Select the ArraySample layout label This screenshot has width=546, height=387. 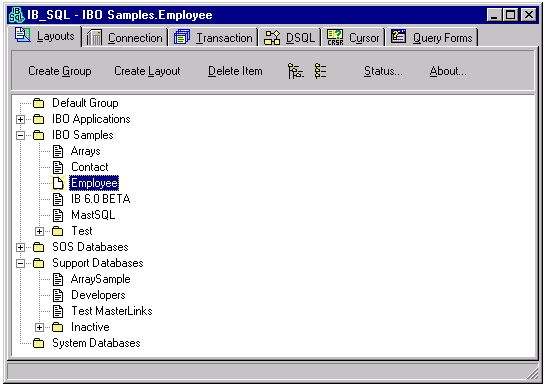(100, 279)
